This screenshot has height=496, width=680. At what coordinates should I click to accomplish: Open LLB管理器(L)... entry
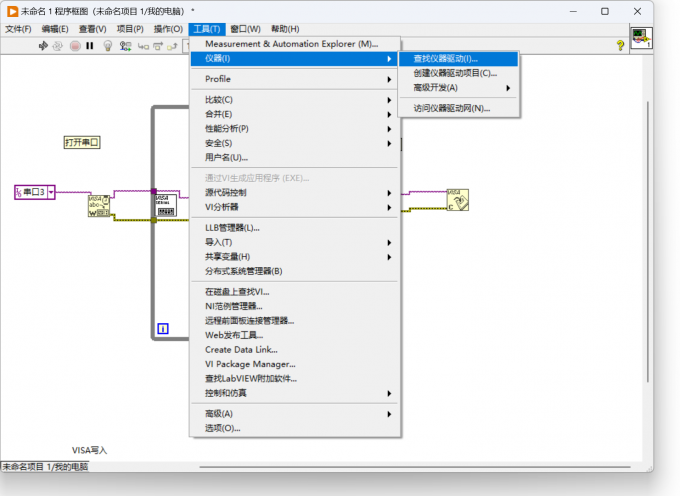(294, 228)
